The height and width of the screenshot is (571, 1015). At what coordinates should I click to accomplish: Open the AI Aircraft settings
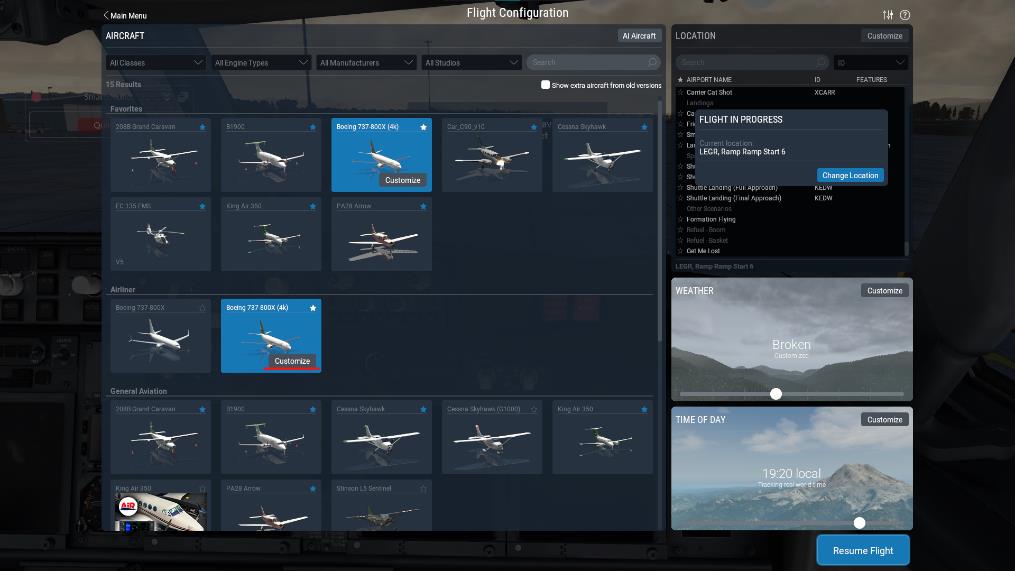coord(639,36)
